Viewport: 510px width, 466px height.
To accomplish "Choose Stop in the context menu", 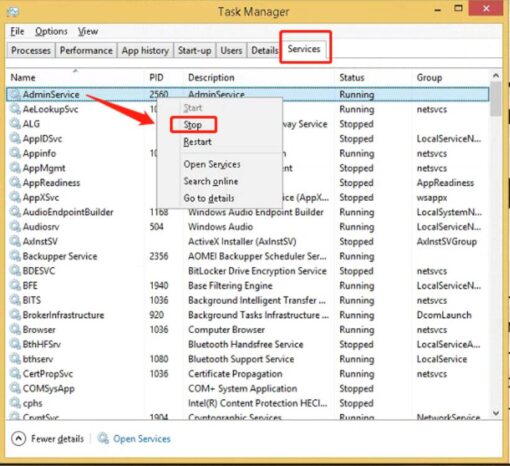I will coord(193,125).
